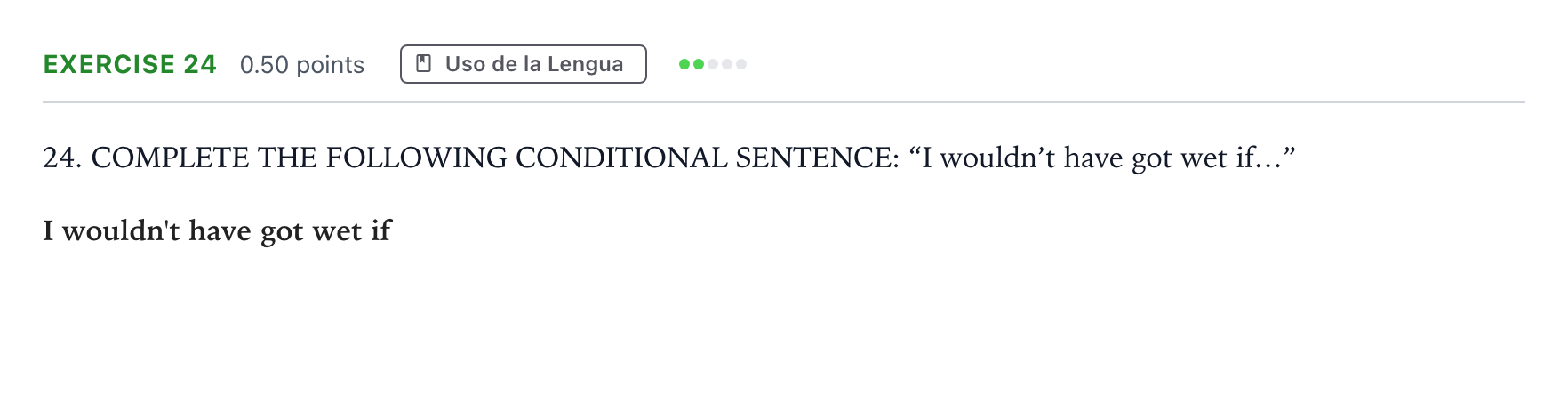Open the Uso de la Lengua category tag
This screenshot has width=1568, height=420.
[x=524, y=64]
